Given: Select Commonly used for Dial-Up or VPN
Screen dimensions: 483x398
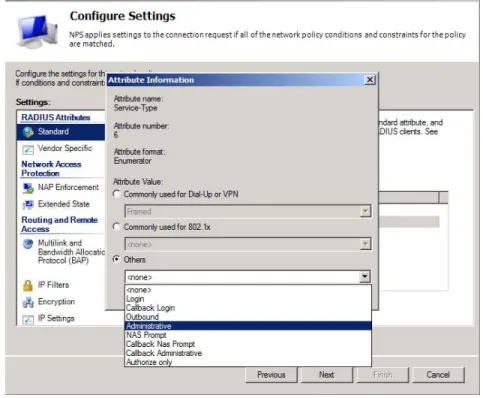Looking at the screenshot, I should click(116, 194).
